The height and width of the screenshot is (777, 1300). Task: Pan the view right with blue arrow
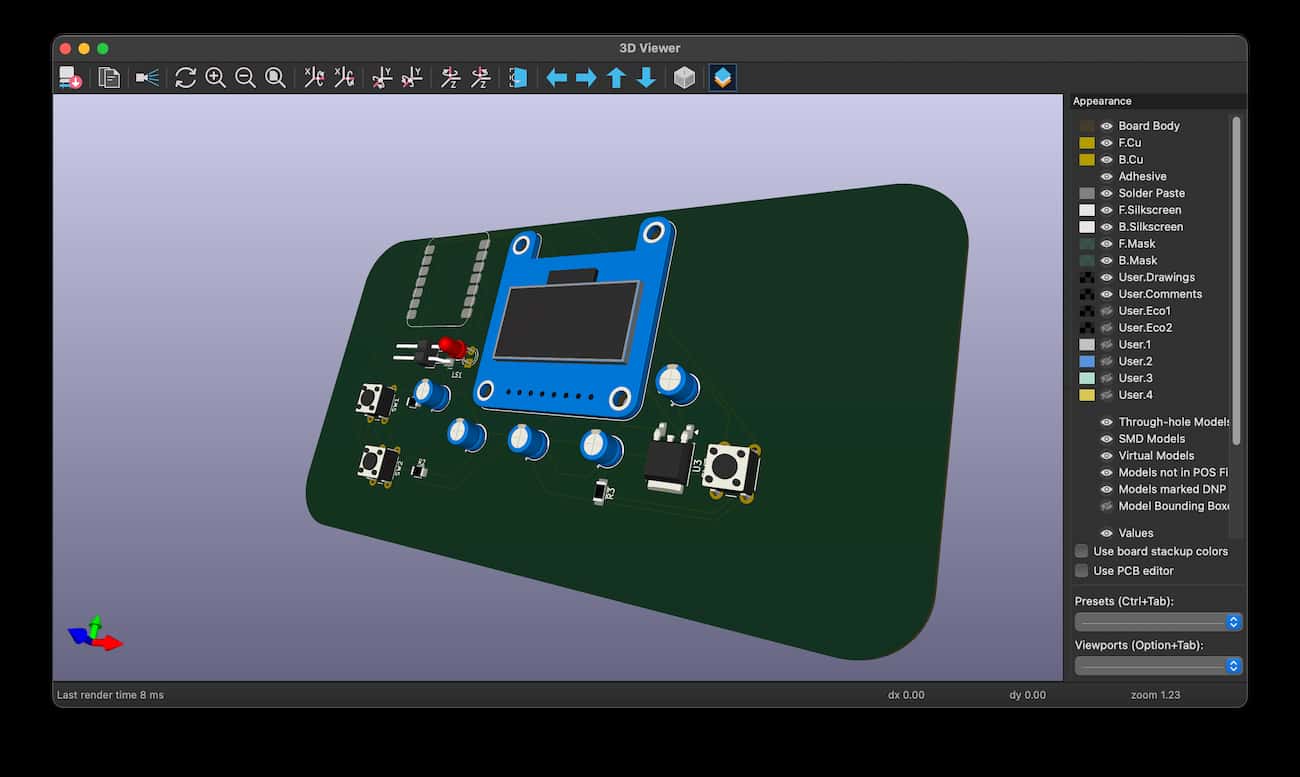586,78
